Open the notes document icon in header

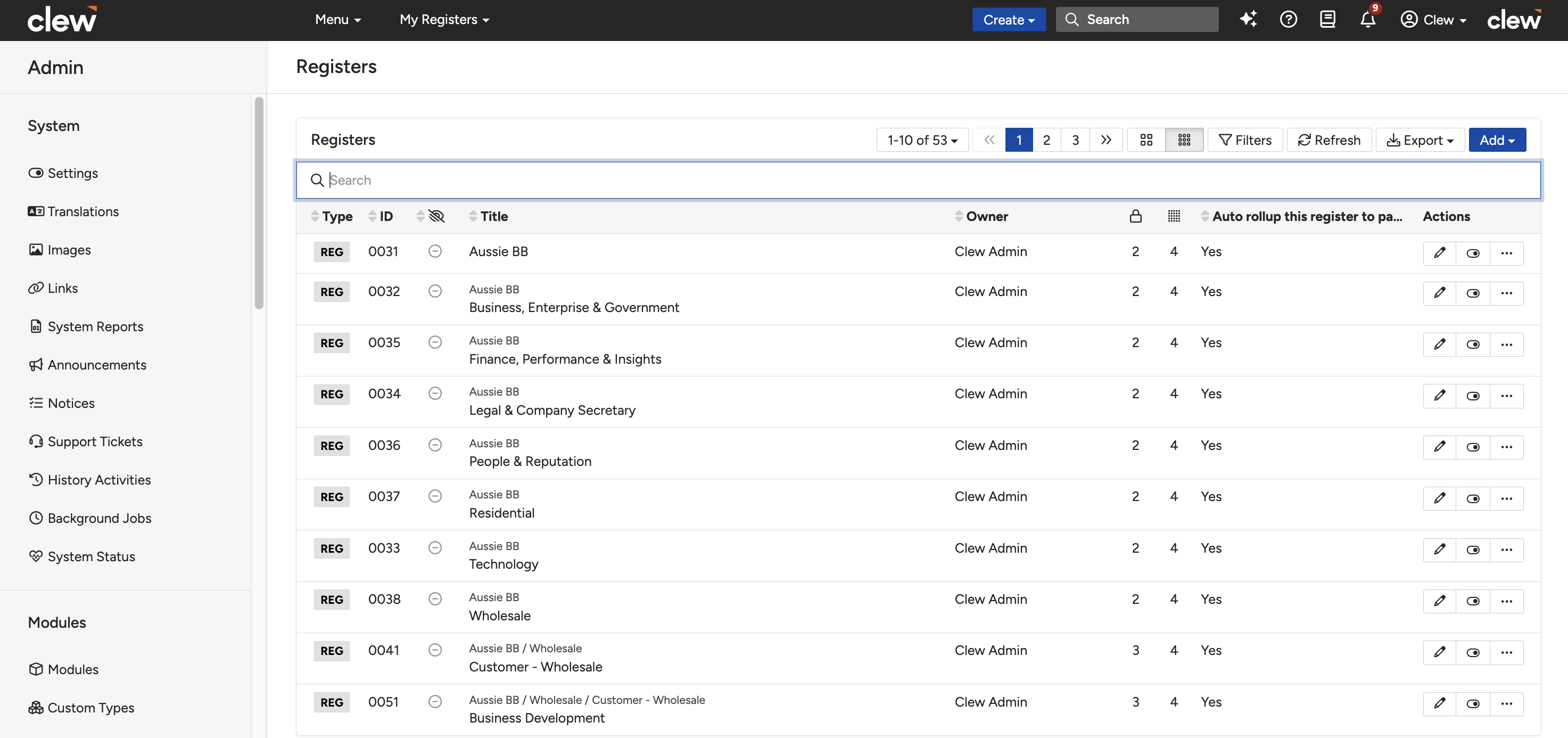(1327, 20)
